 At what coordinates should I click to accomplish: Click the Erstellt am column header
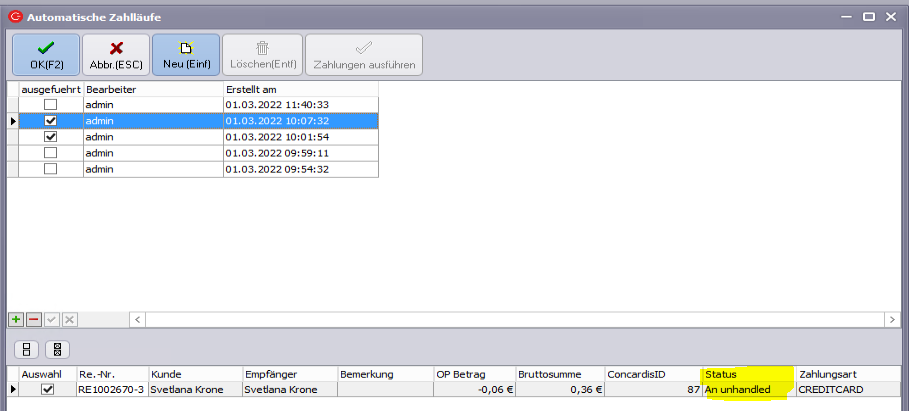[x=300, y=89]
